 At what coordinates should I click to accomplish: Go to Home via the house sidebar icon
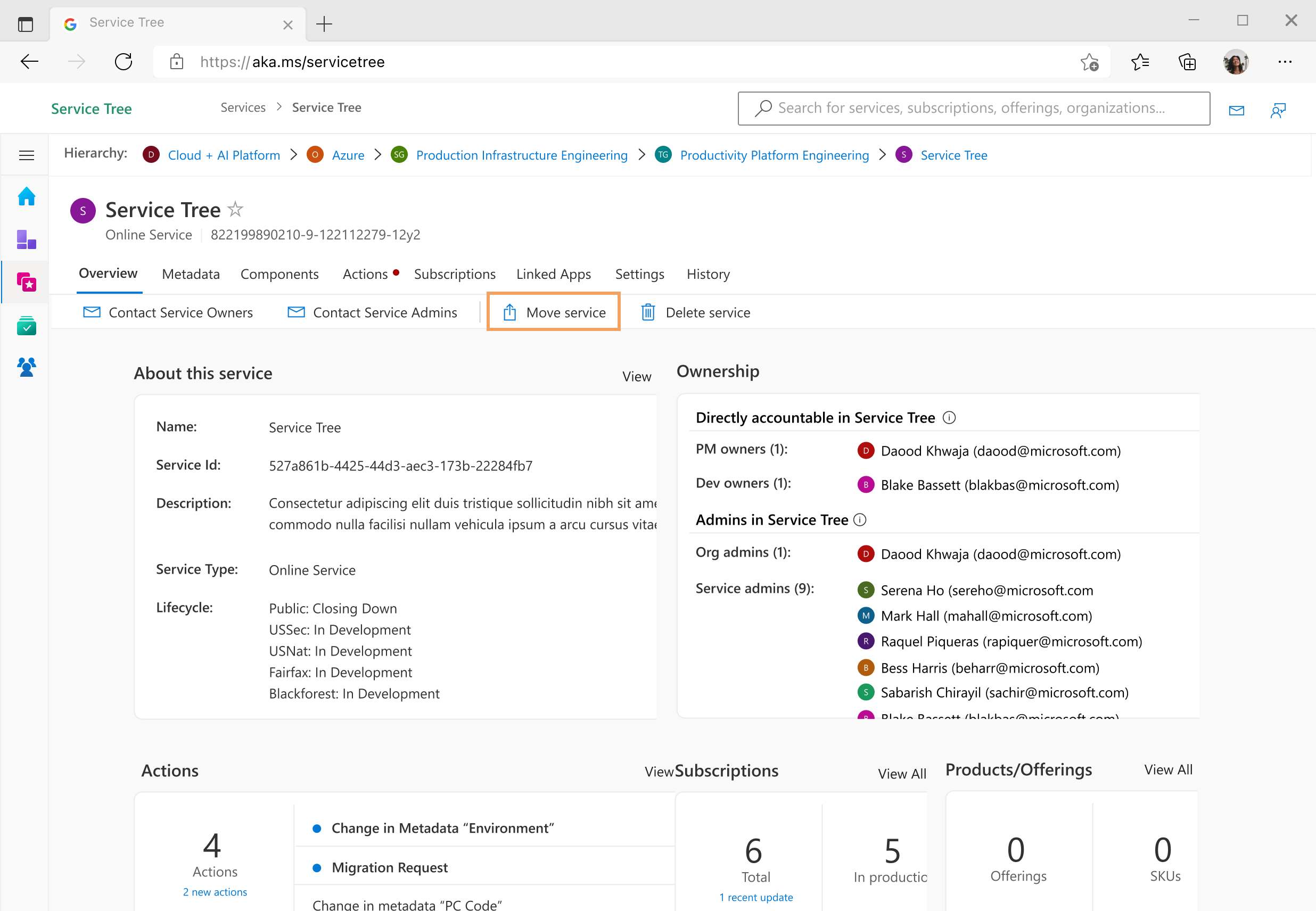26,196
